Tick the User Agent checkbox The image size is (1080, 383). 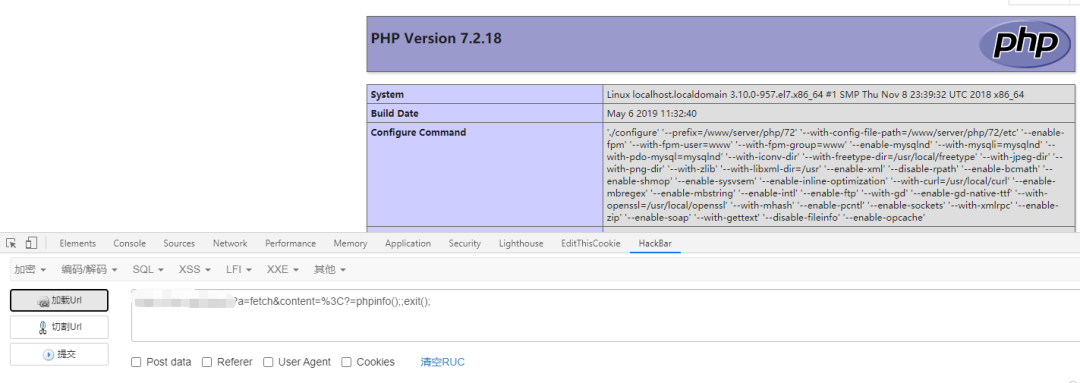269,362
